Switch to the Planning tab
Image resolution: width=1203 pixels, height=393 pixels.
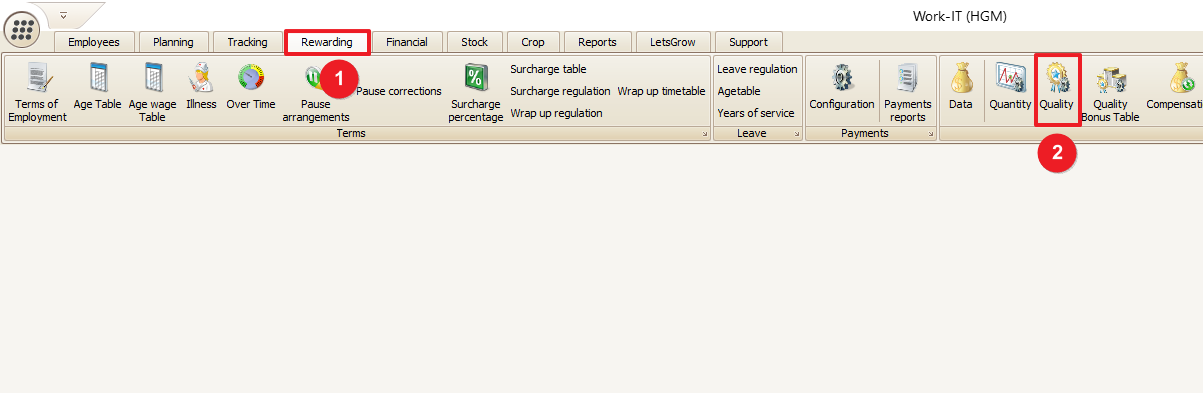point(174,42)
